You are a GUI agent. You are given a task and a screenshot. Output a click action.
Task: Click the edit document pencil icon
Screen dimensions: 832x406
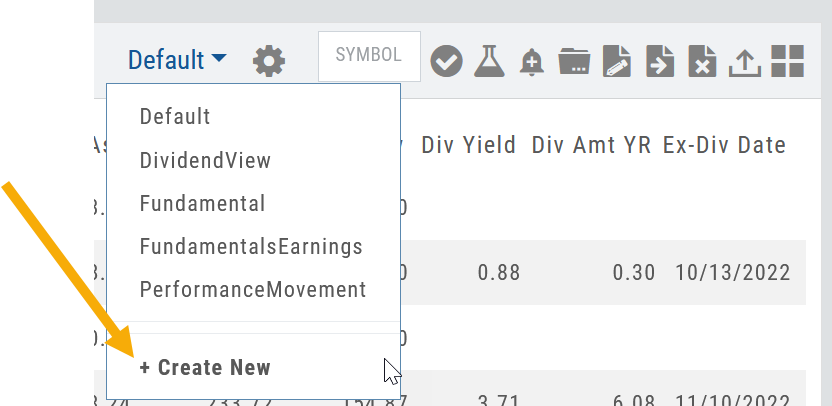[x=617, y=61]
